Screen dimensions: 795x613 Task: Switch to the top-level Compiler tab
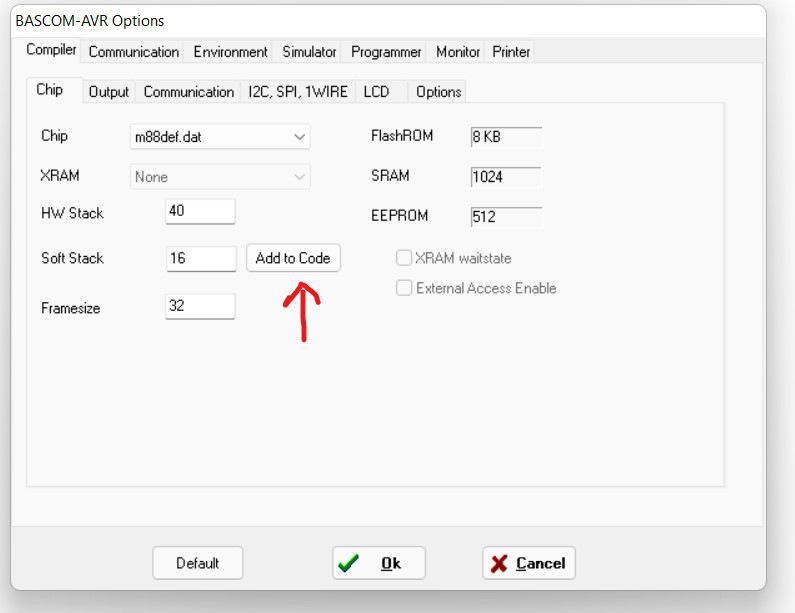pos(51,50)
